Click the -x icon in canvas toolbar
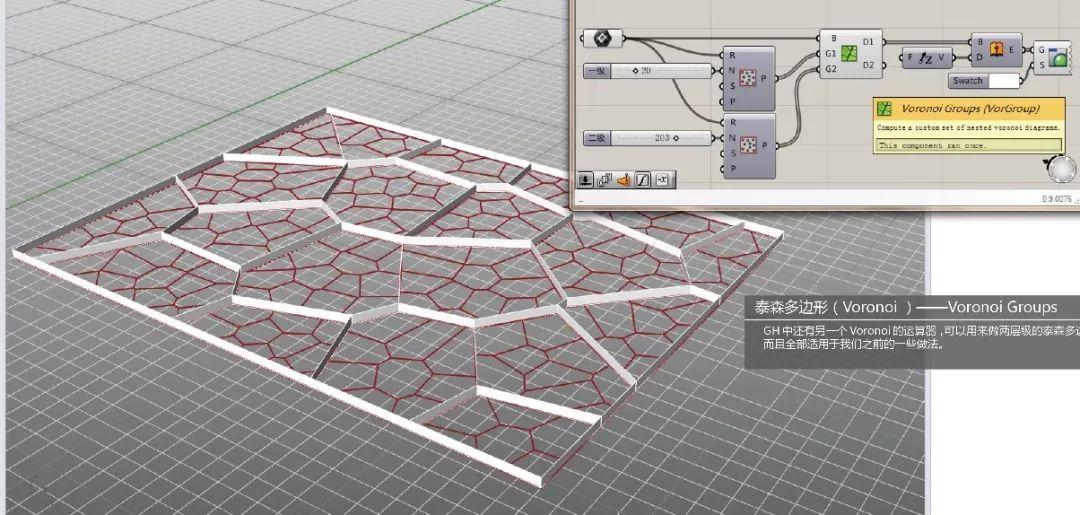This screenshot has height=515, width=1080. tap(661, 180)
